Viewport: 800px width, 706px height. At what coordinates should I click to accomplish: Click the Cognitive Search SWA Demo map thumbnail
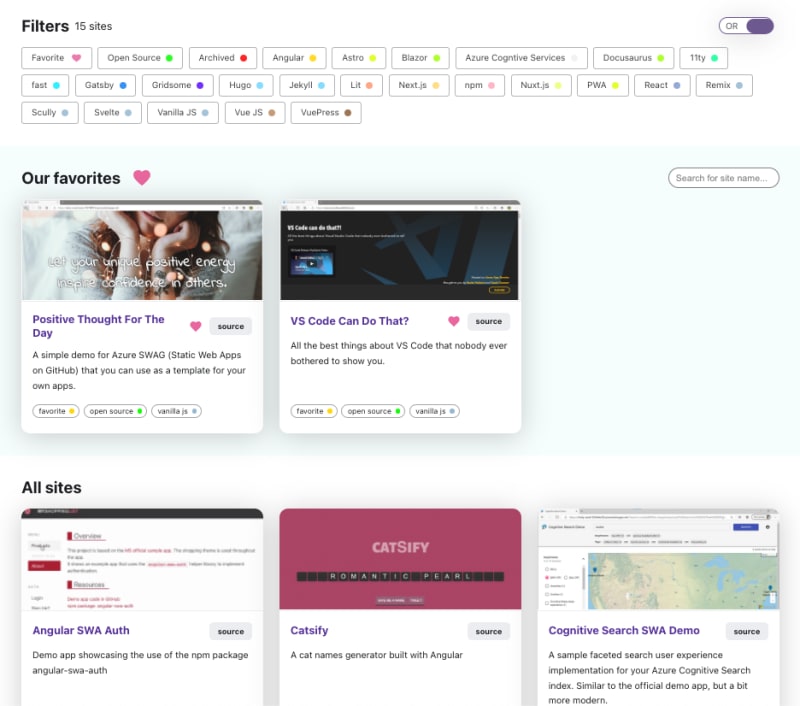[658, 559]
